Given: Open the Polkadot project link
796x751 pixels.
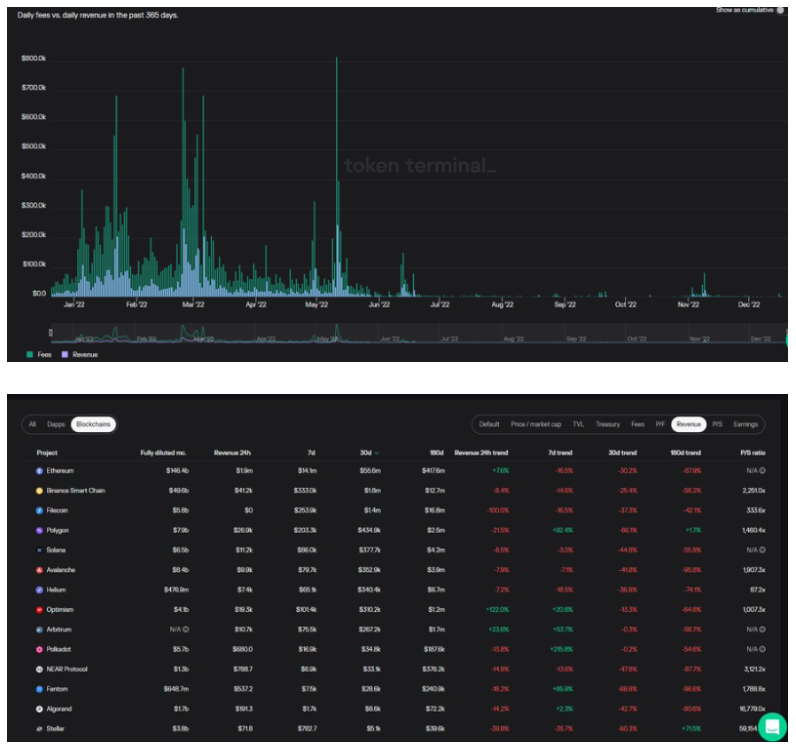Looking at the screenshot, I should 59,649.
